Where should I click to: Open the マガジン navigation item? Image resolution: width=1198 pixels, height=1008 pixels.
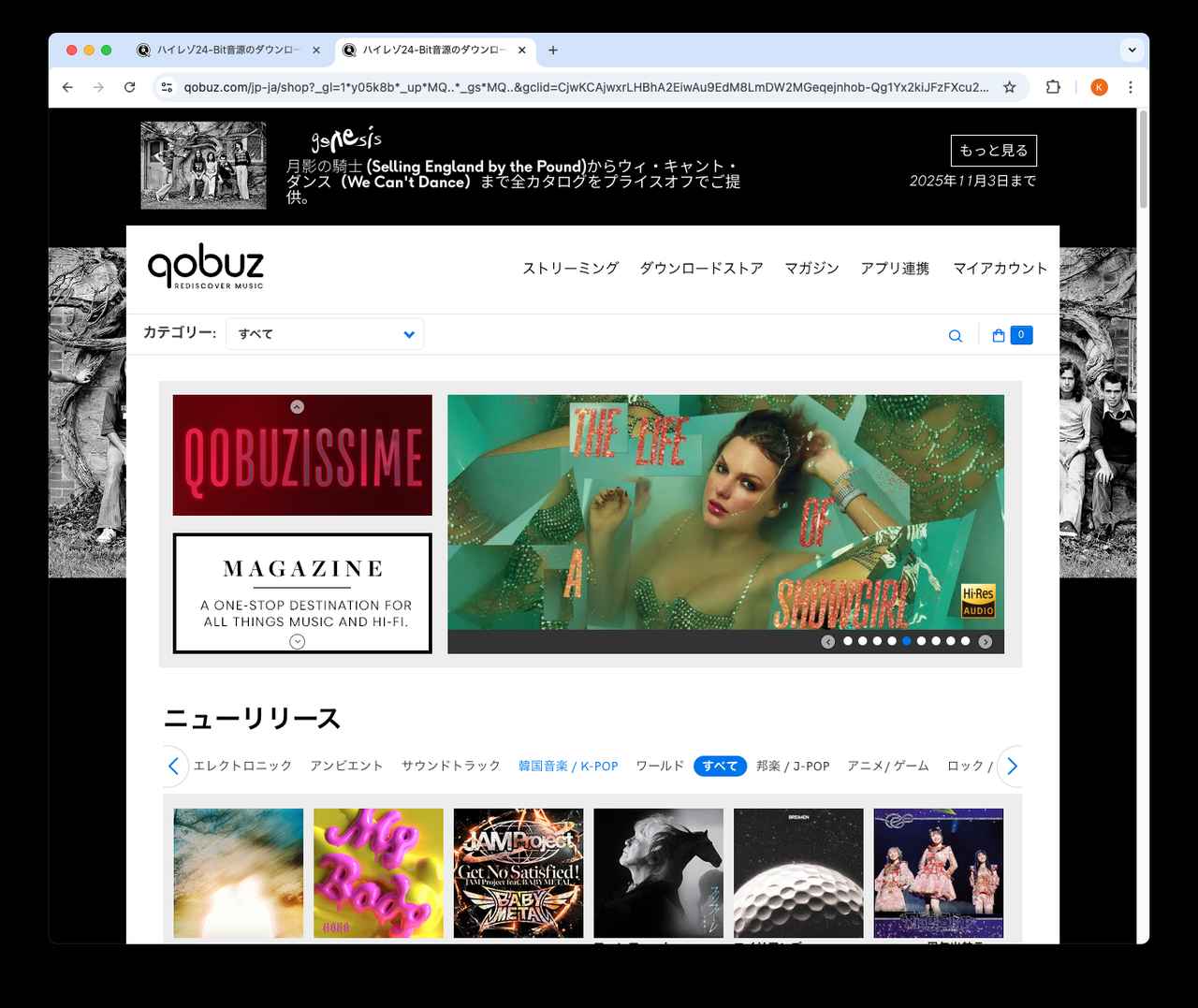click(811, 269)
